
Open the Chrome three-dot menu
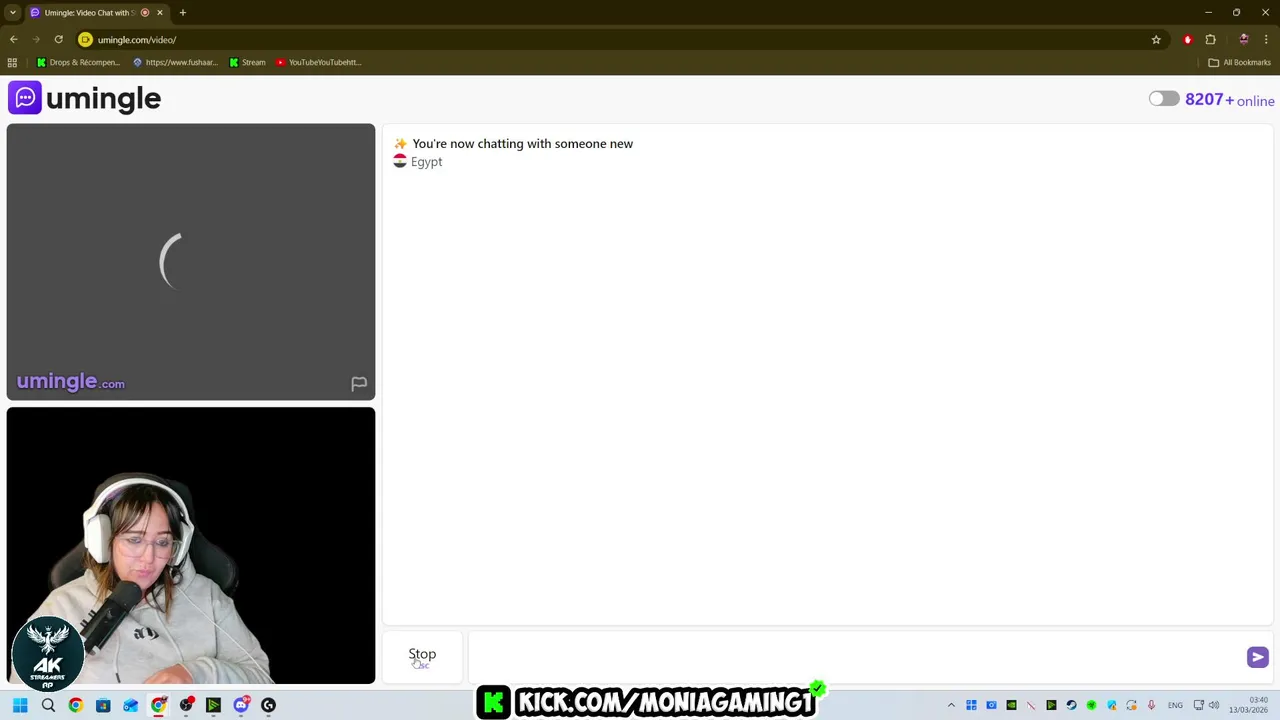1266,40
